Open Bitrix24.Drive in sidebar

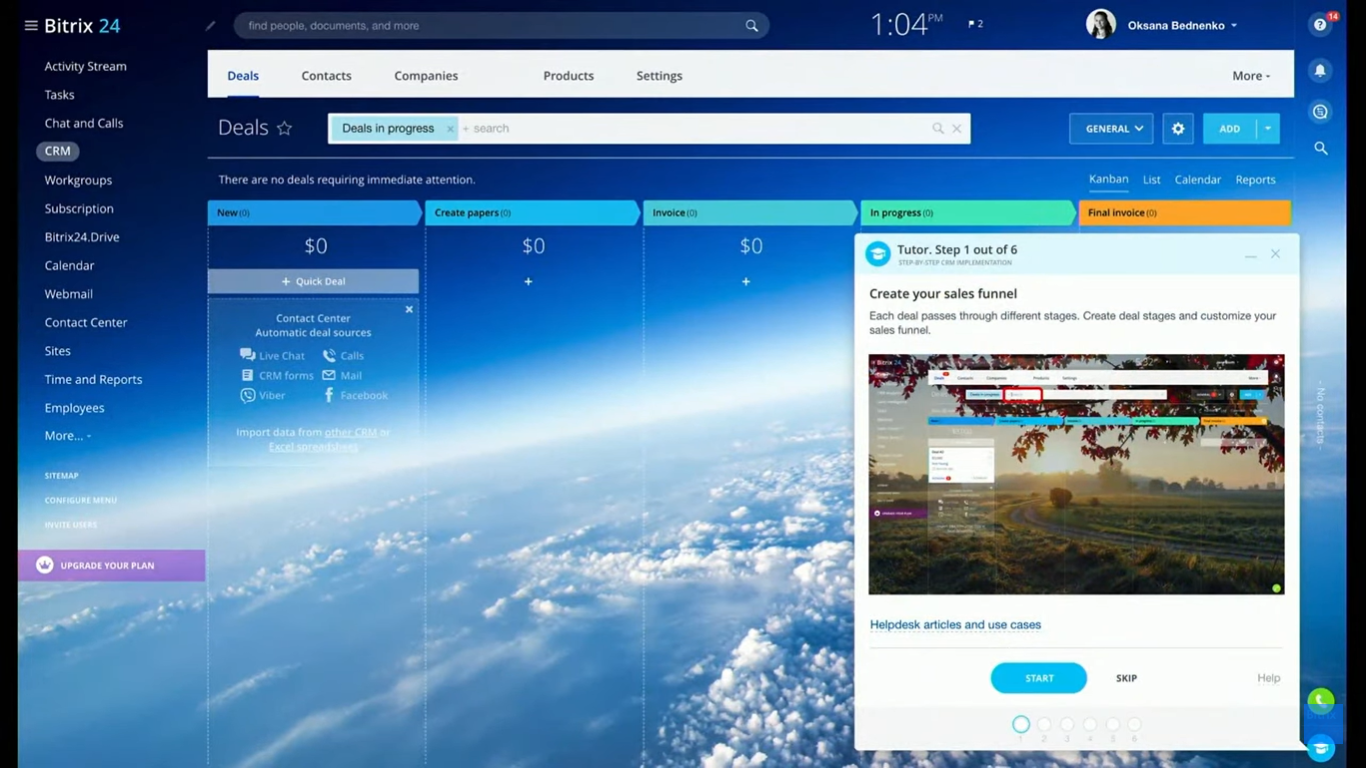[x=82, y=237]
